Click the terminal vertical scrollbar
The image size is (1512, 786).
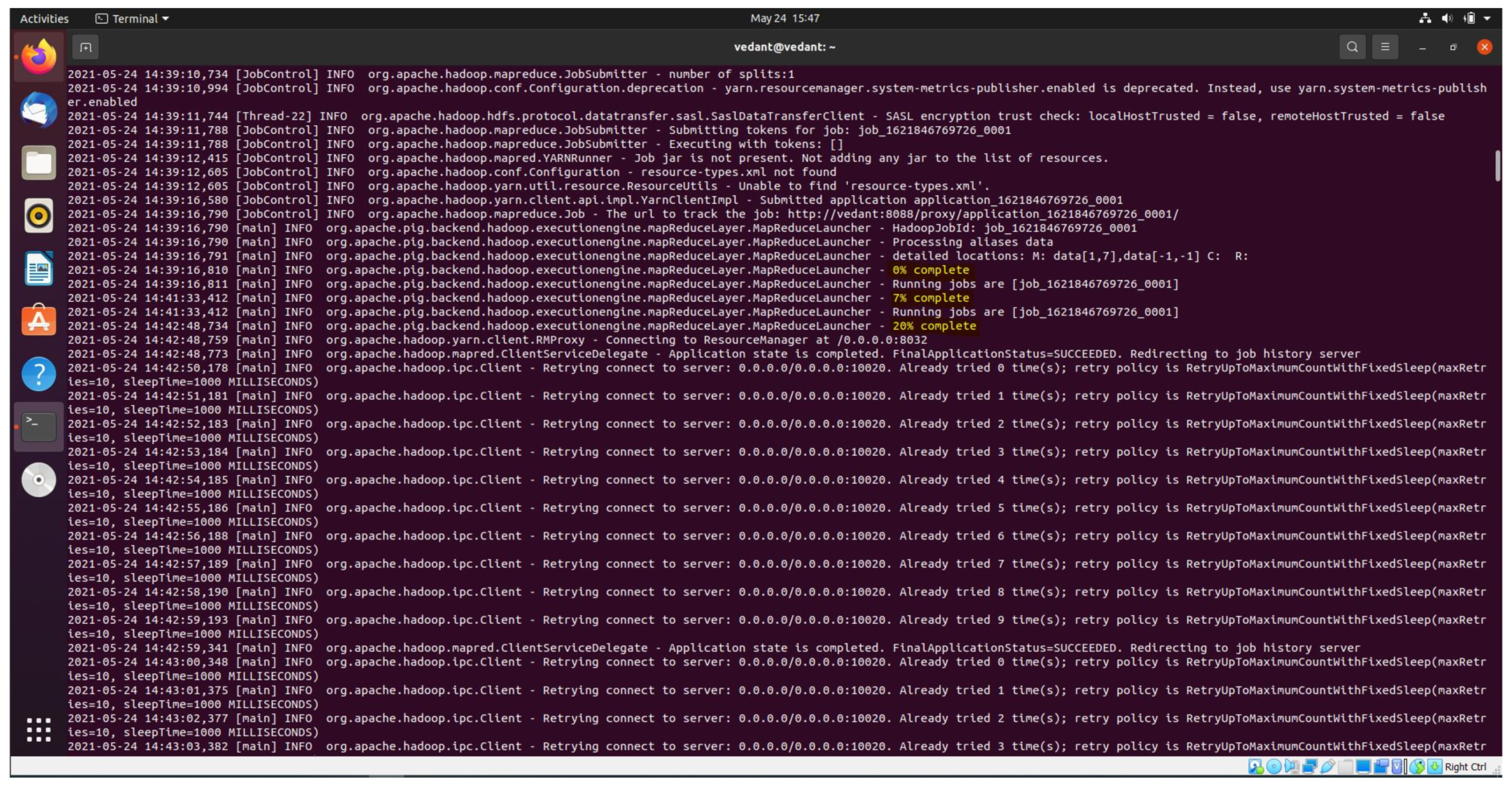coord(1498,166)
